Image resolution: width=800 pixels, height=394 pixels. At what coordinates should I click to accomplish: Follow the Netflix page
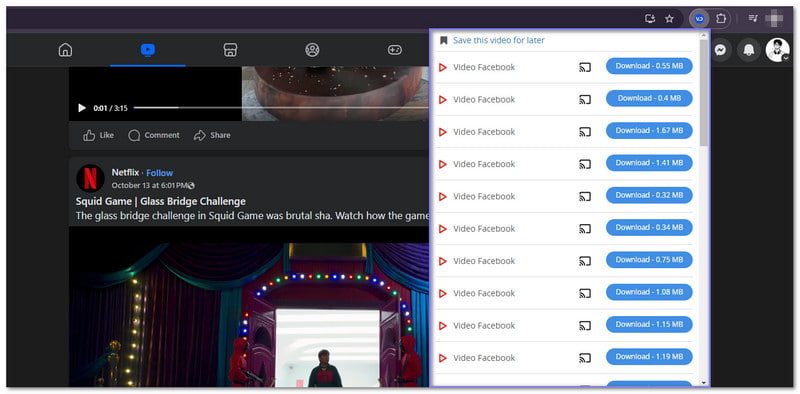159,173
